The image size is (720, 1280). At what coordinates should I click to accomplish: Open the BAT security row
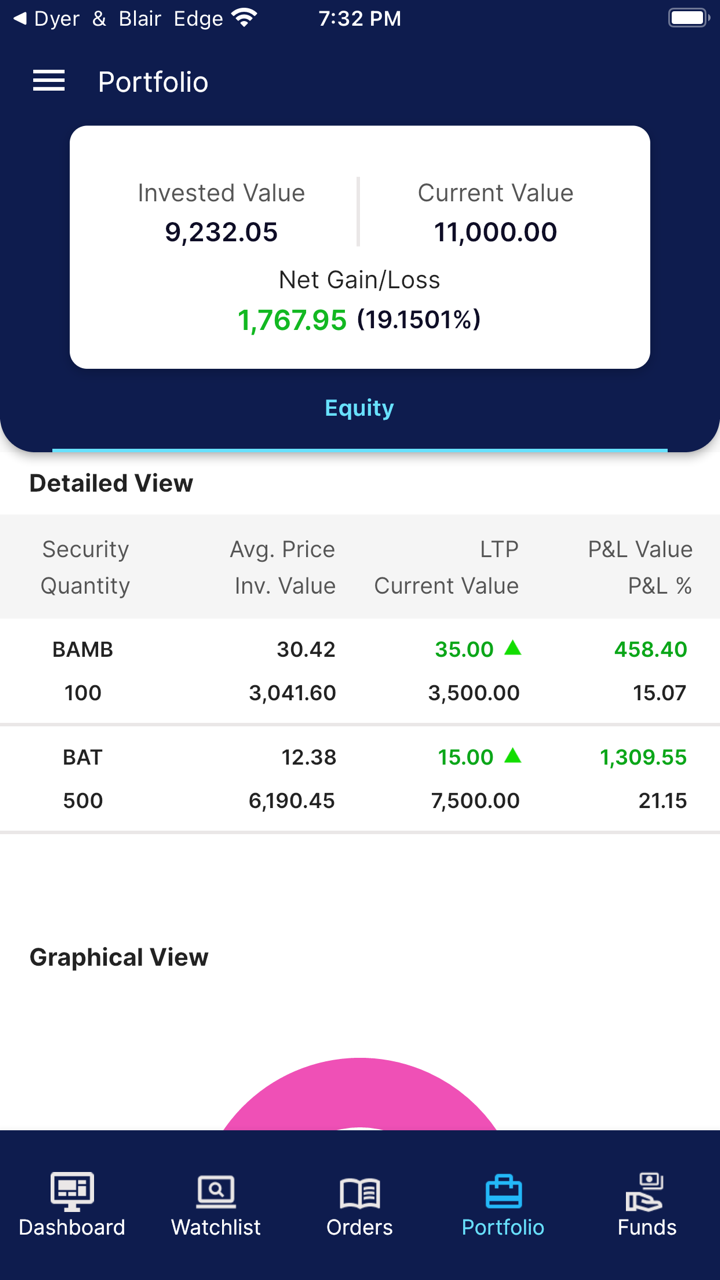[x=360, y=779]
